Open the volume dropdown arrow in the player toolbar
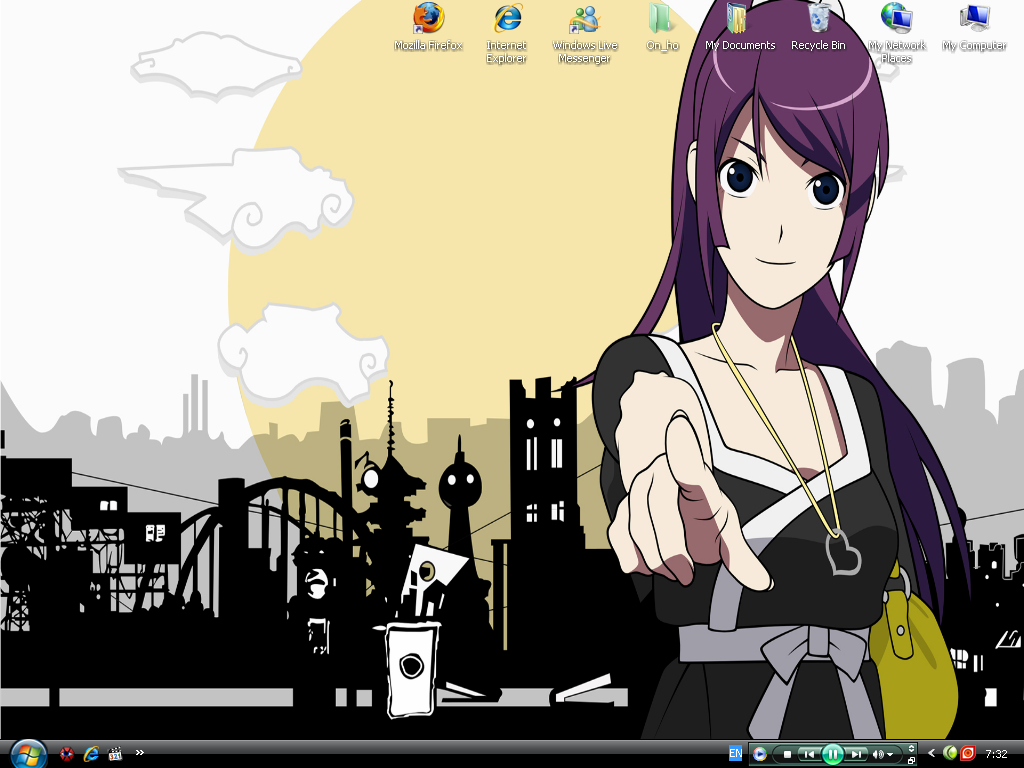 tap(890, 755)
